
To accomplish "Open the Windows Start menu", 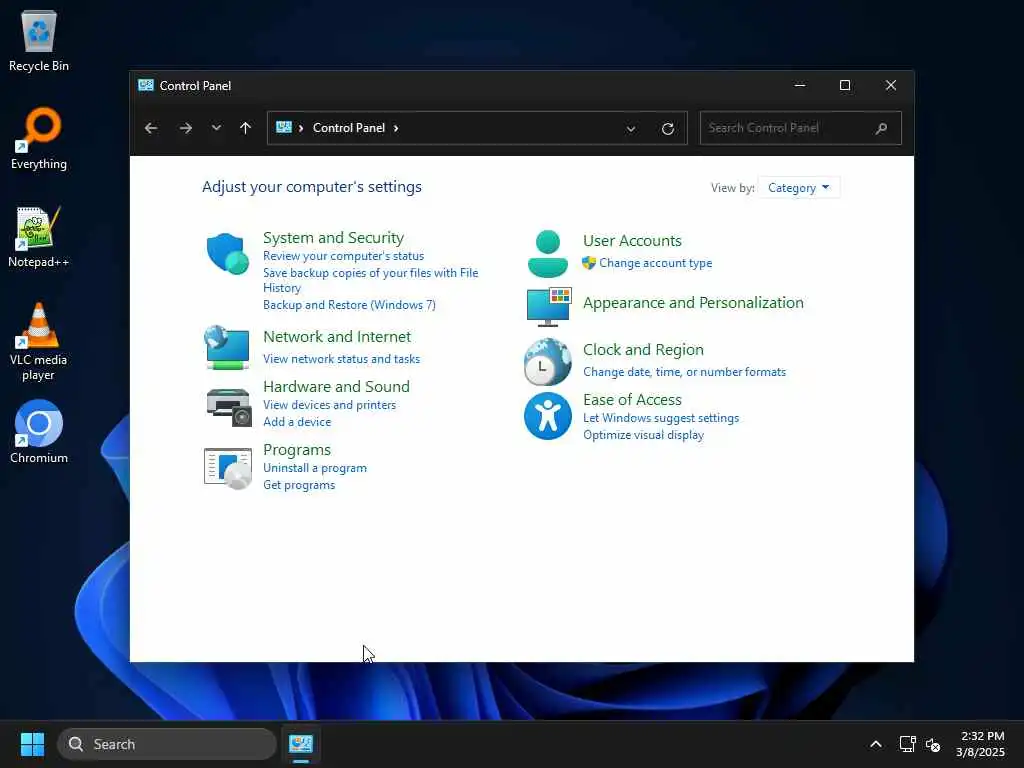I will 32,744.
